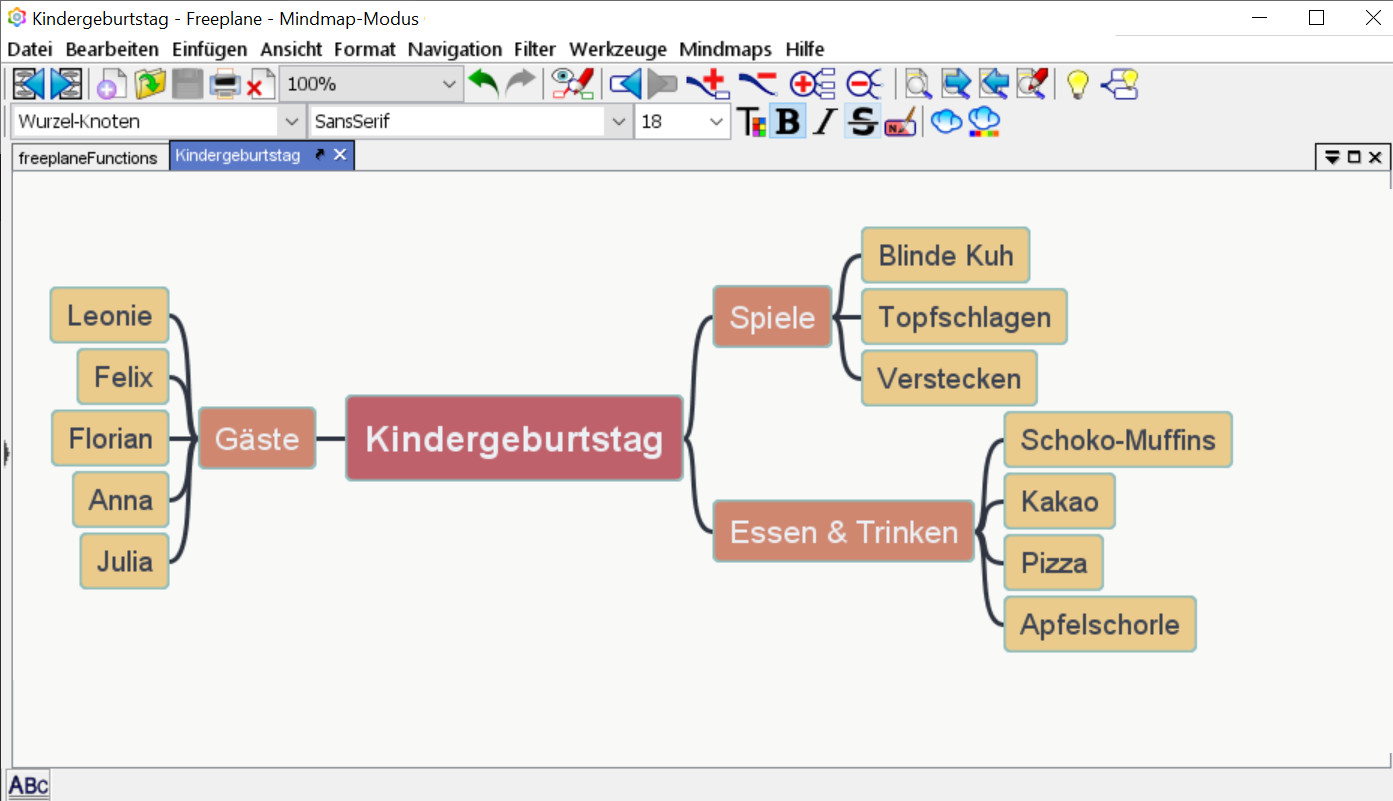Open the Wurzel-Knoten style dropdown

[x=291, y=122]
